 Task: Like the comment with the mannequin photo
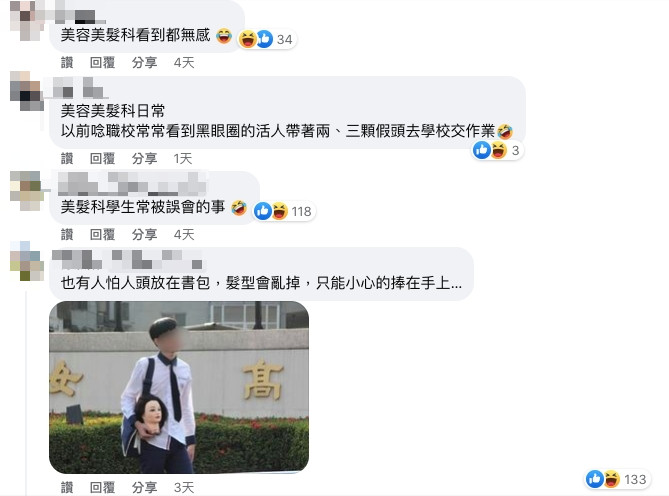pos(67,487)
